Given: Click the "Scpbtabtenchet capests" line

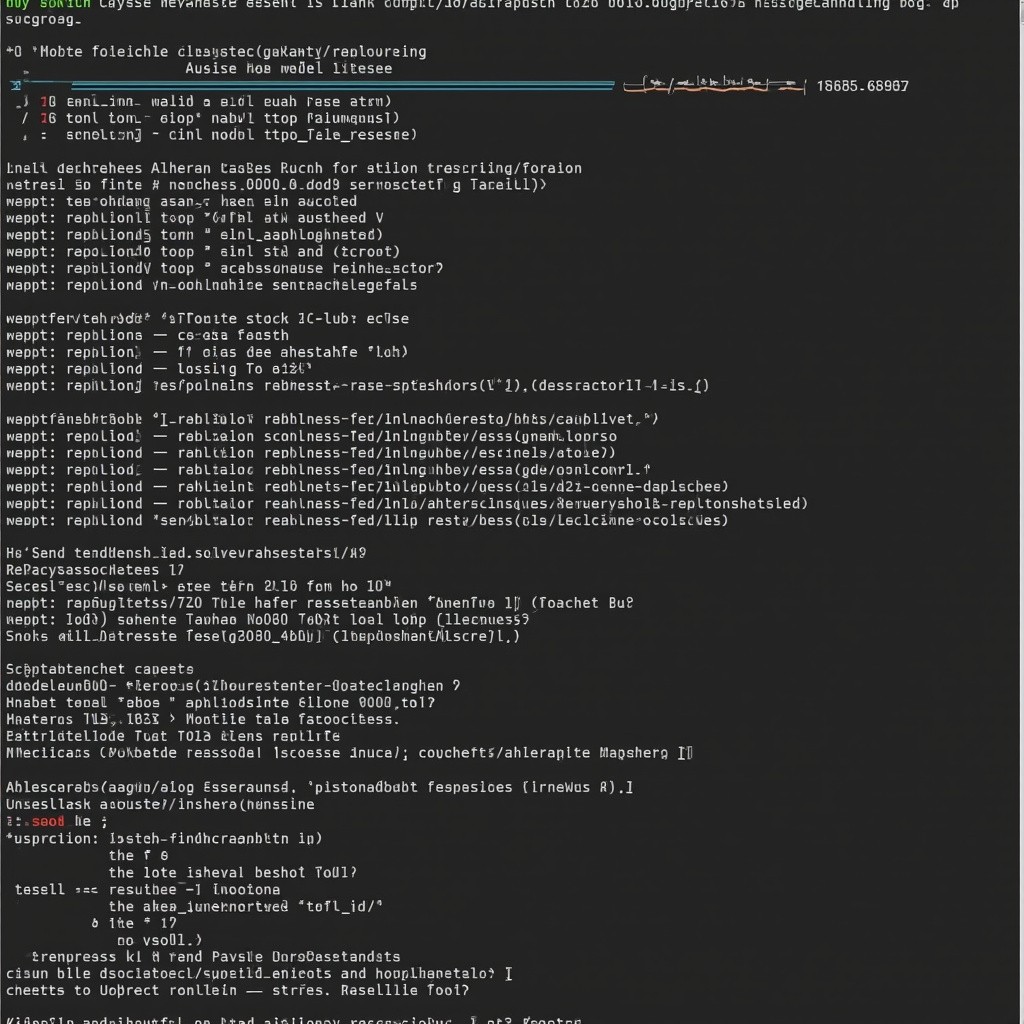Looking at the screenshot, I should tap(100, 669).
